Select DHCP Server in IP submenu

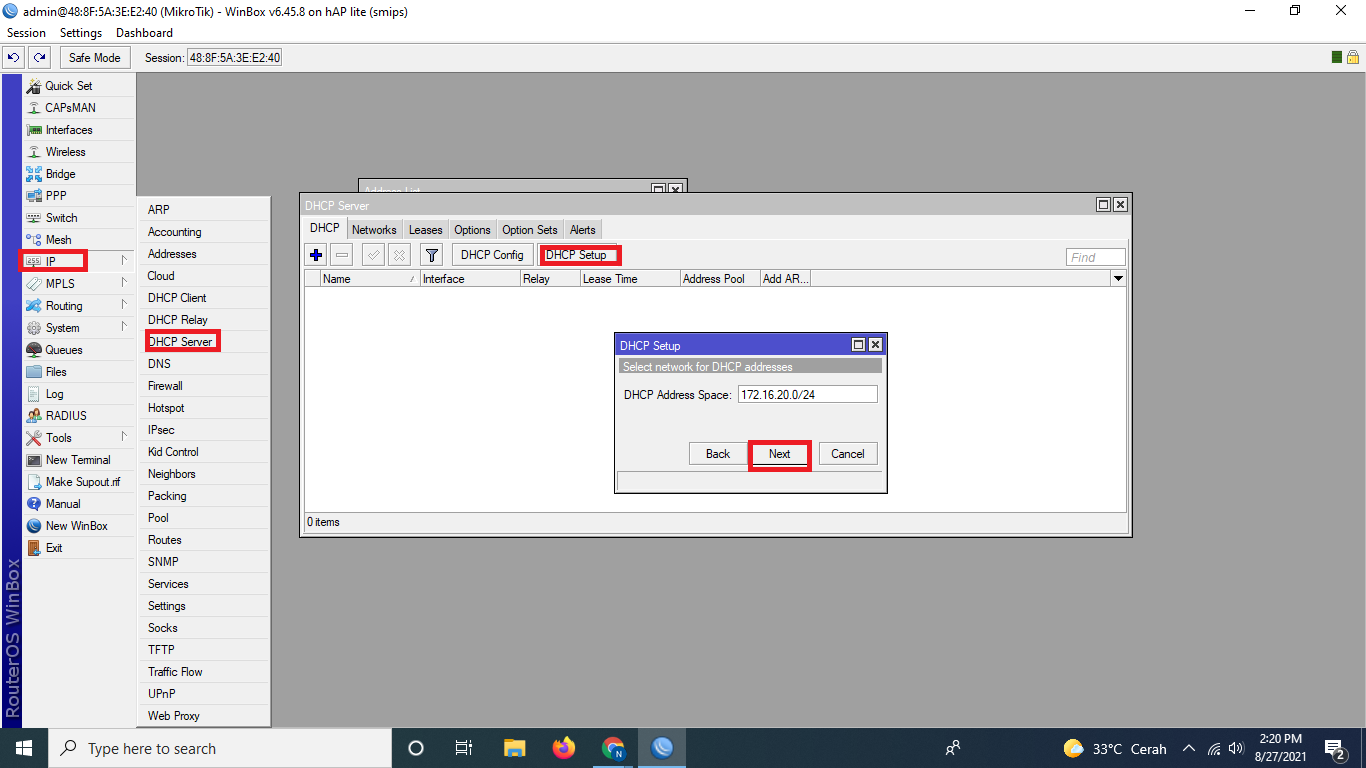click(x=204, y=342)
